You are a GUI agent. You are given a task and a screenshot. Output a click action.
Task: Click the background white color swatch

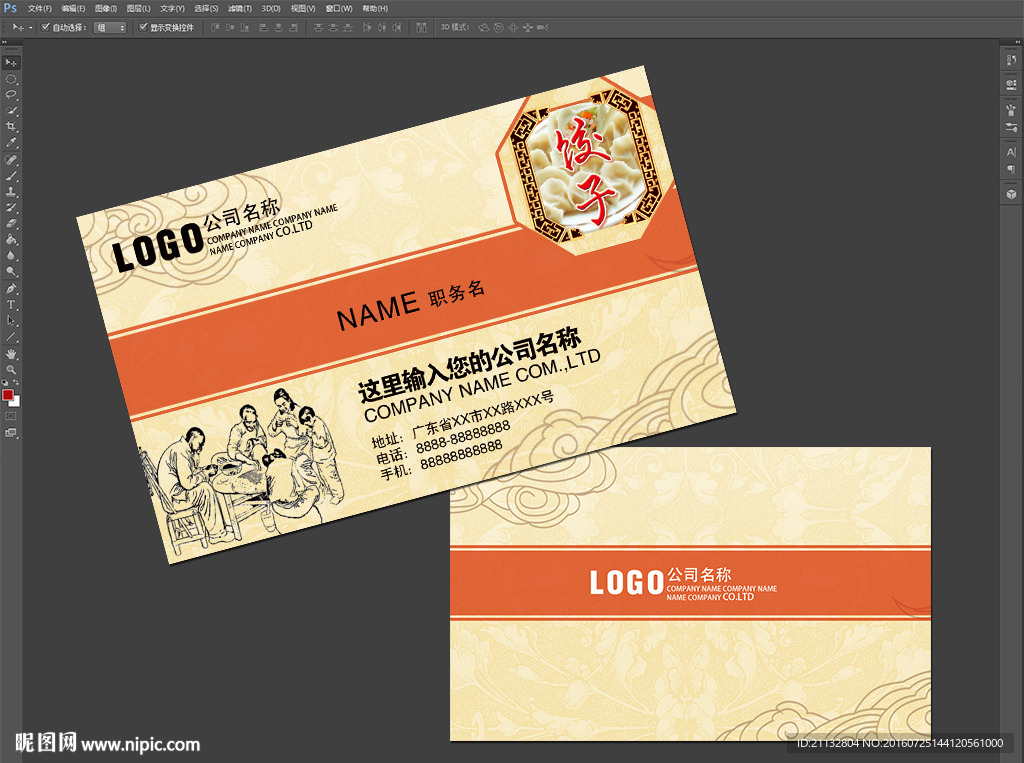(x=16, y=402)
